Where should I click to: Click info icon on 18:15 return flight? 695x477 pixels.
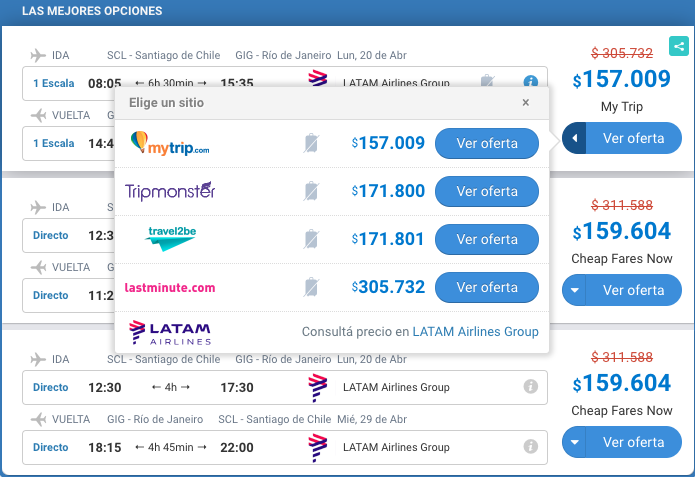531,446
